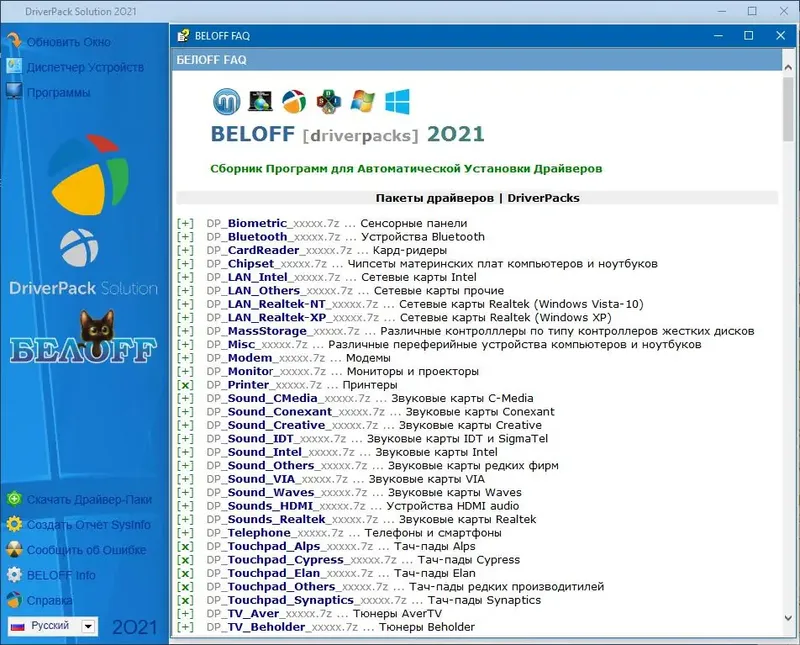This screenshot has height=645, width=800.
Task: Click the laptop globe icon in the FAQ header
Action: pos(260,101)
